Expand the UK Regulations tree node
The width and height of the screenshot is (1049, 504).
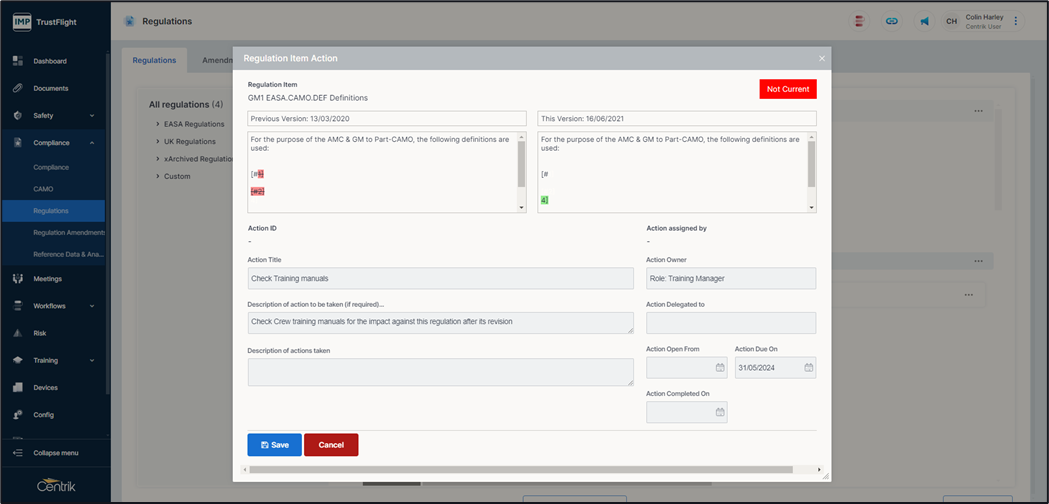tap(158, 141)
